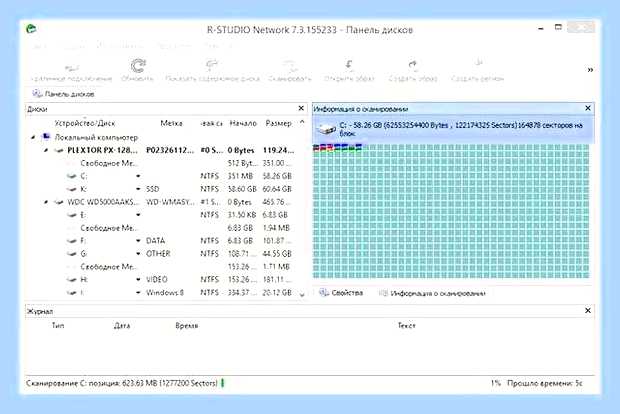
Task: Select the C: partition drive icon
Action: point(72,176)
